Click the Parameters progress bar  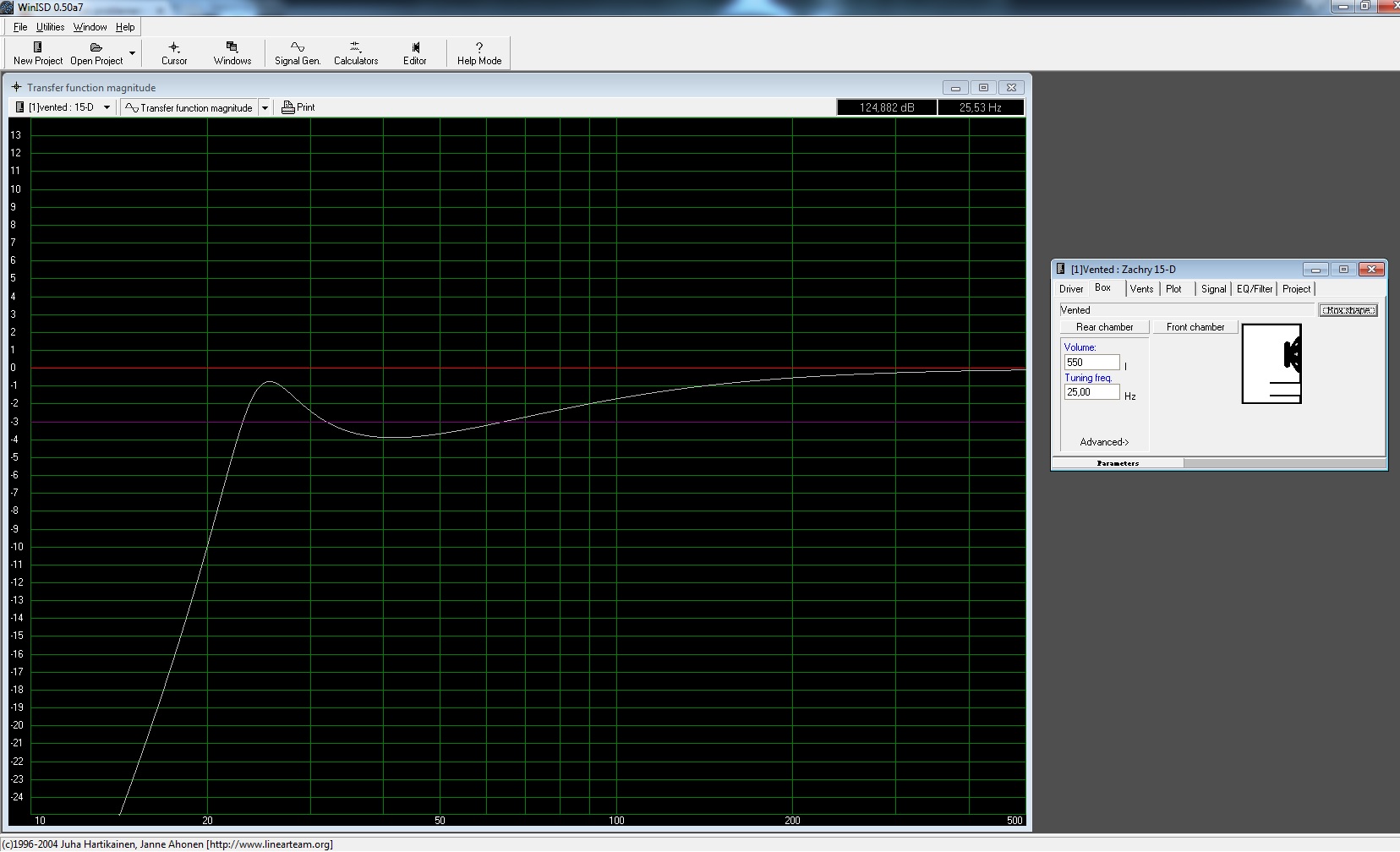(x=1118, y=463)
